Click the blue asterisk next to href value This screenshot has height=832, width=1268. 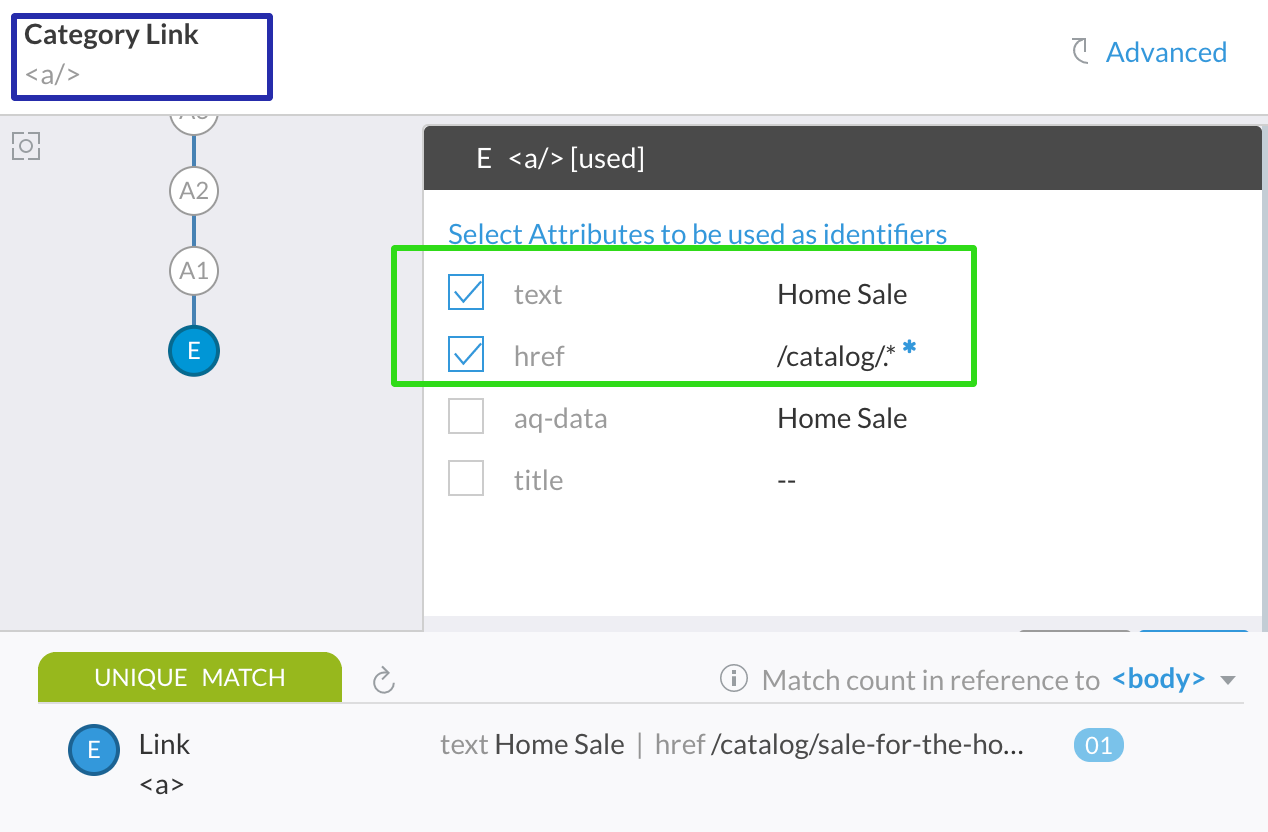tap(909, 347)
